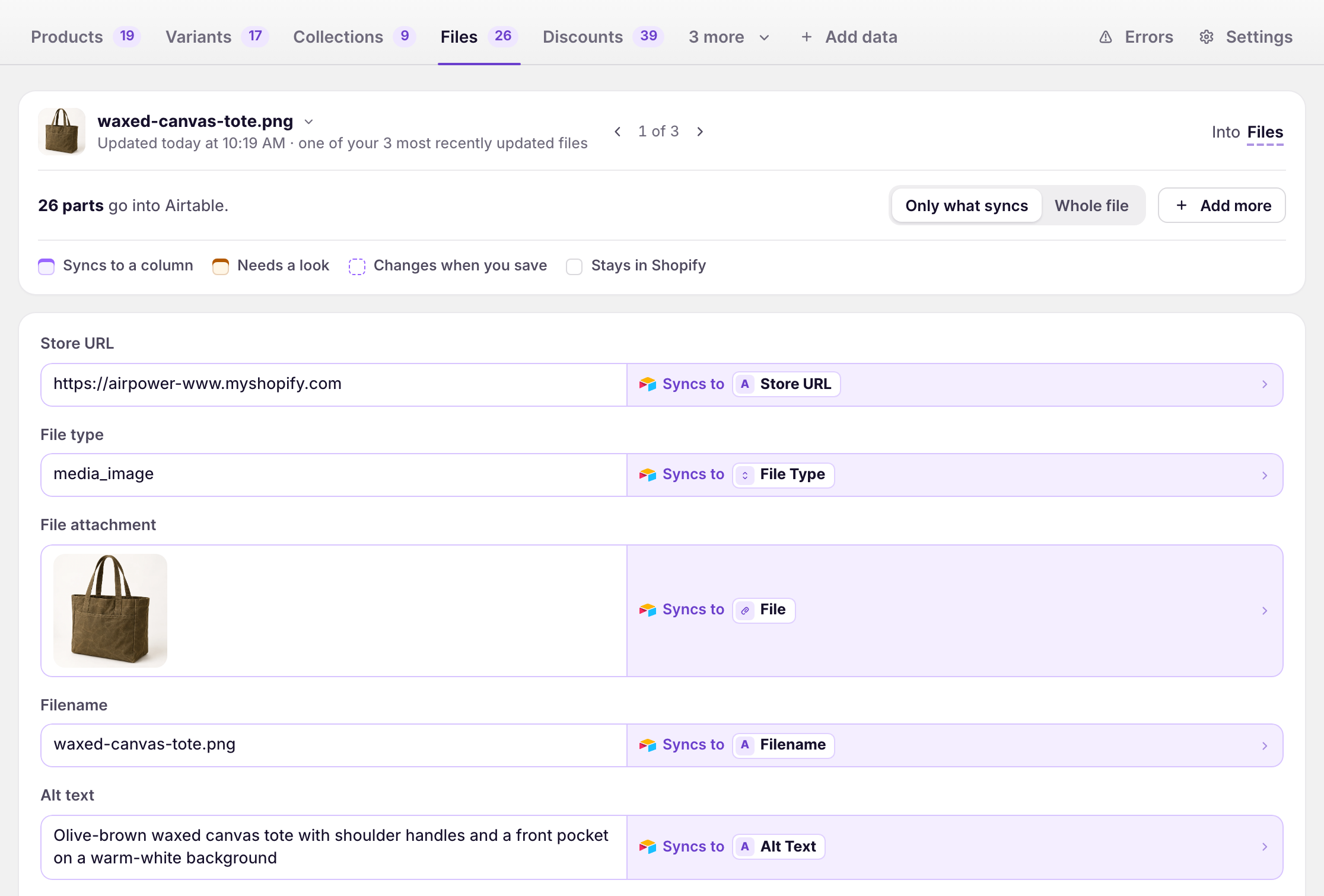1324x896 pixels.
Task: Click the Airtable logo in File Type row
Action: coord(647,474)
